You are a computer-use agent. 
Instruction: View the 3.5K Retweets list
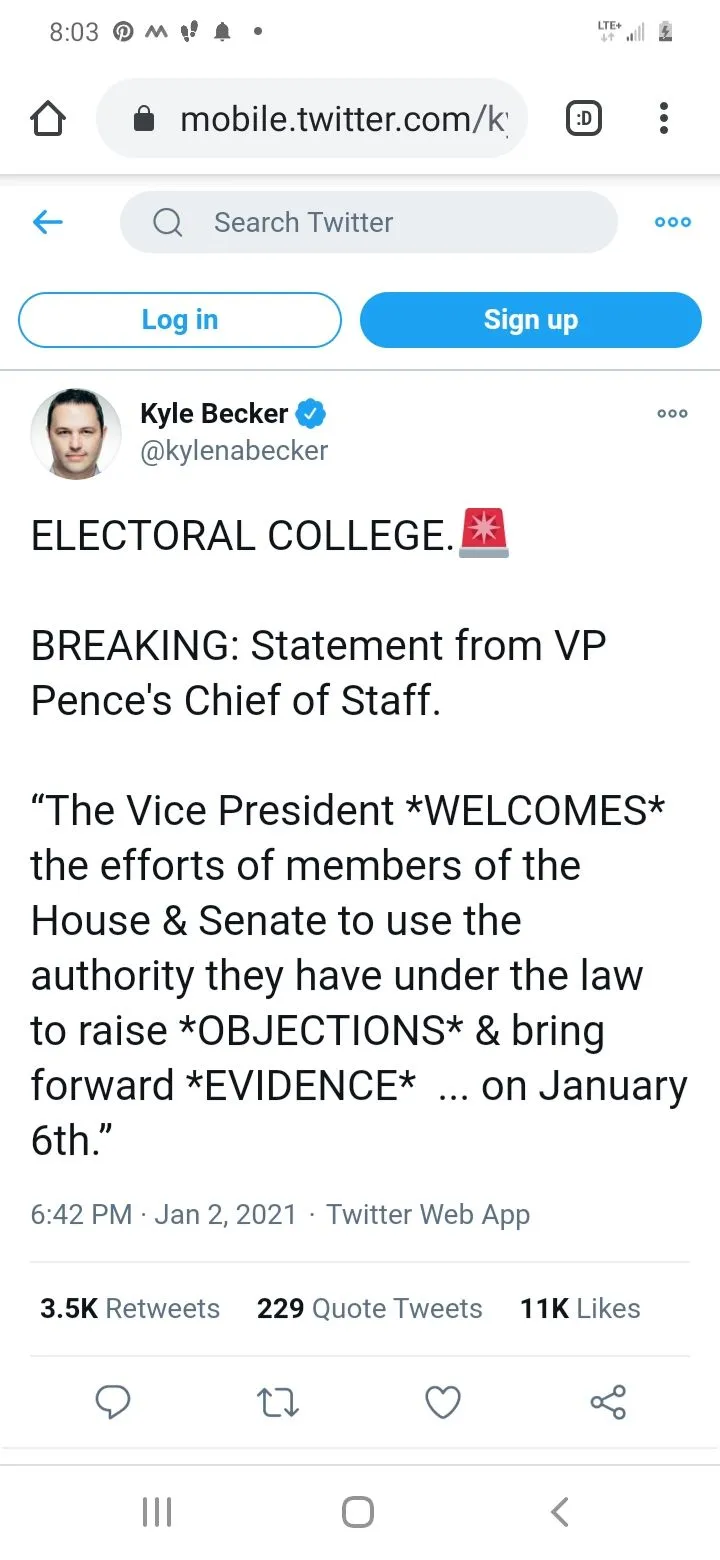[130, 1308]
